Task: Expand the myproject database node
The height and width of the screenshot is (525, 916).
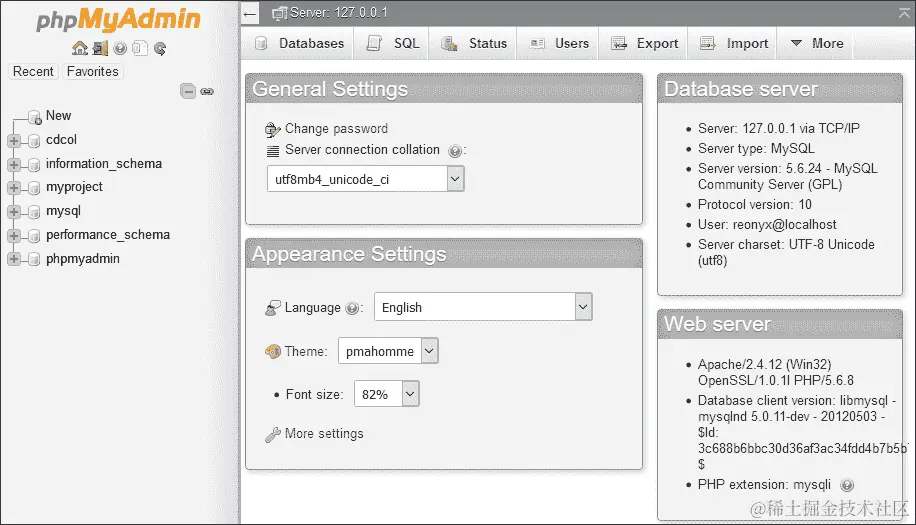Action: pyautogui.click(x=14, y=187)
